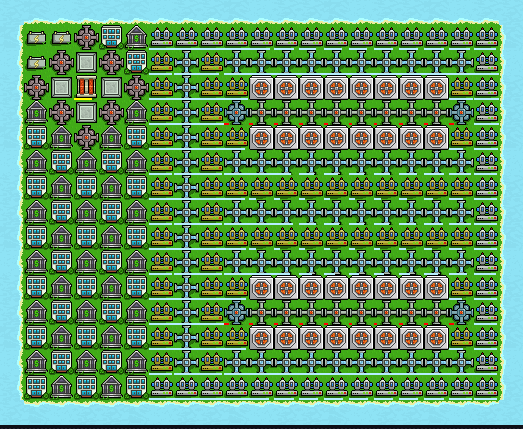Select the battery directly beneath the corner battery

click(x=36, y=63)
